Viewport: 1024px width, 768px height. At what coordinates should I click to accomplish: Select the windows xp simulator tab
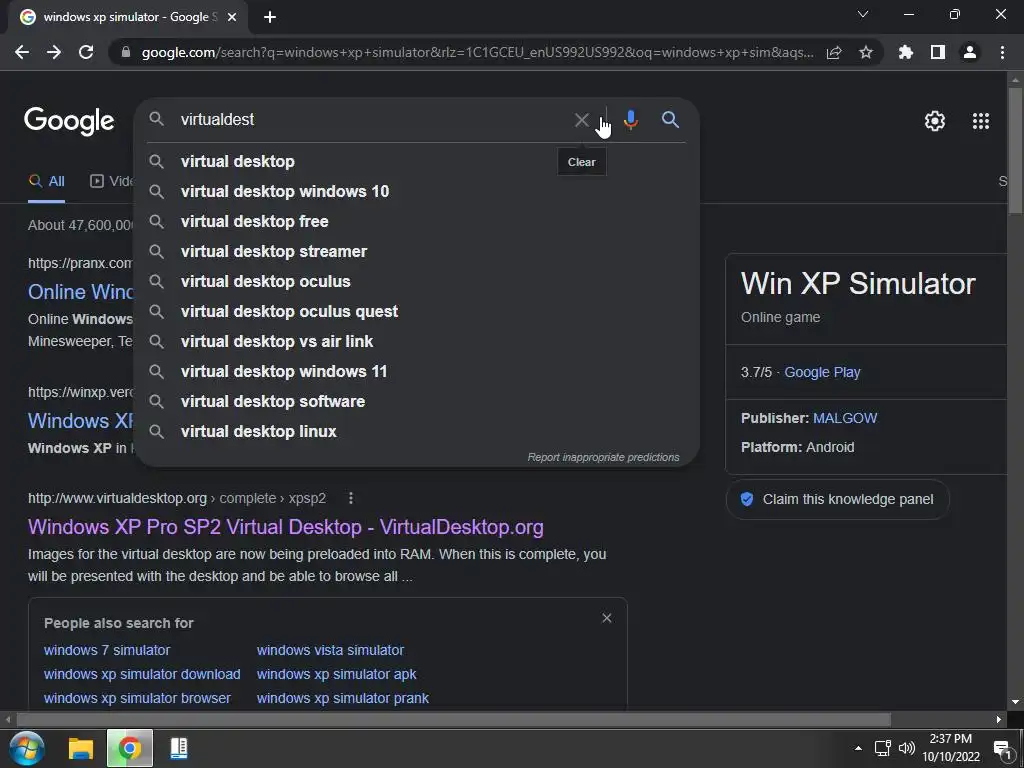tap(128, 17)
